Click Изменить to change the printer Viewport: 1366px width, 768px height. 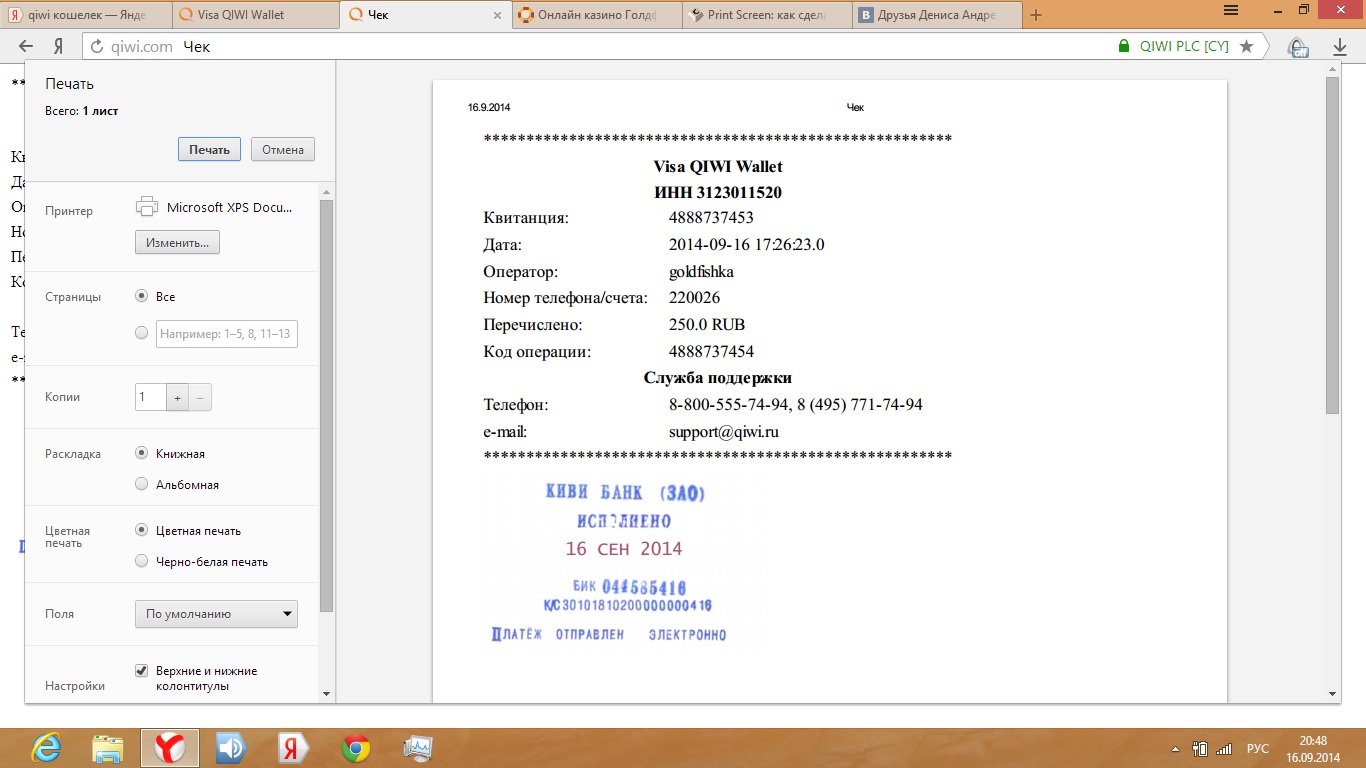pos(177,242)
